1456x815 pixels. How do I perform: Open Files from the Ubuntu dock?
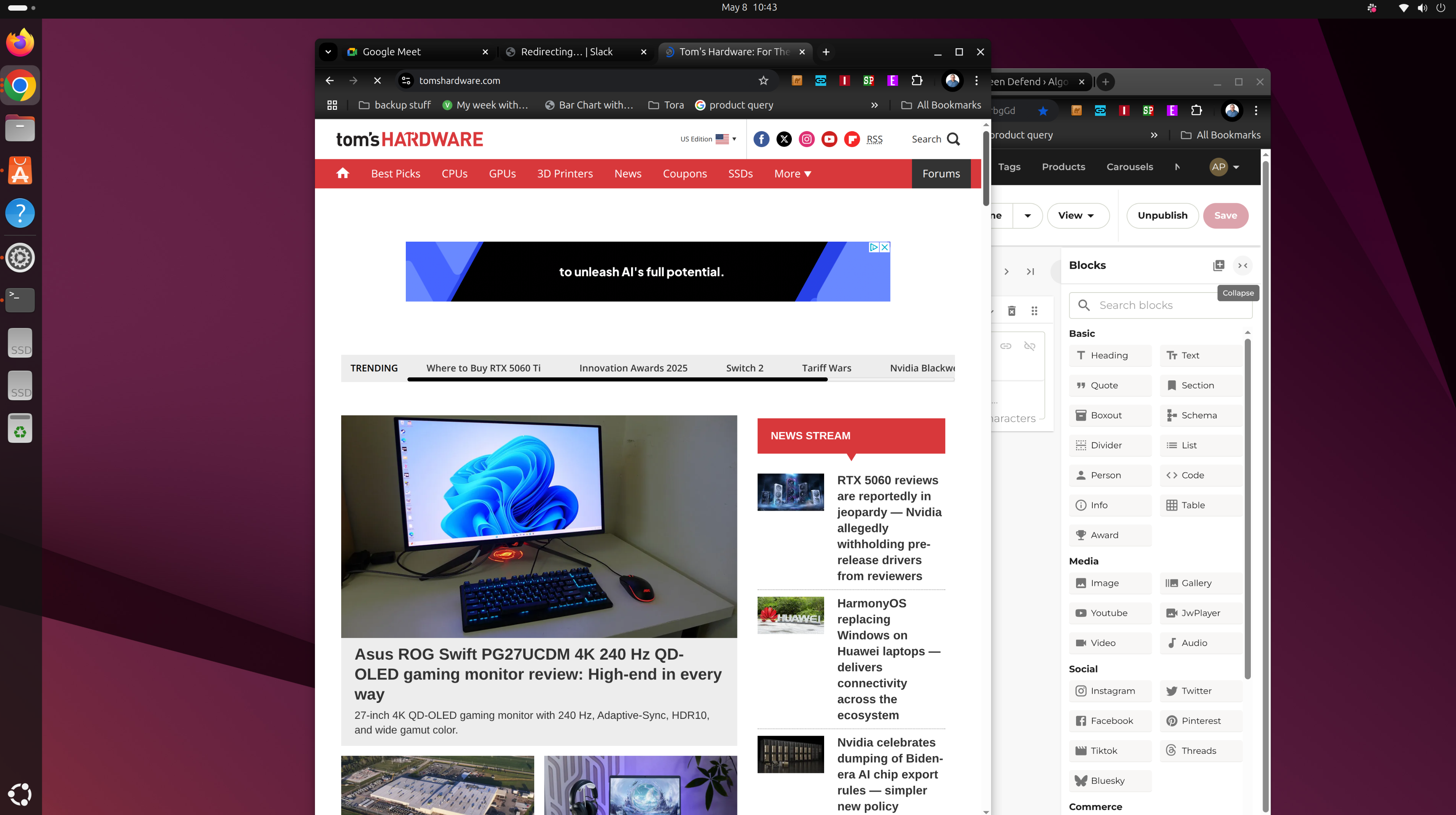point(21,128)
